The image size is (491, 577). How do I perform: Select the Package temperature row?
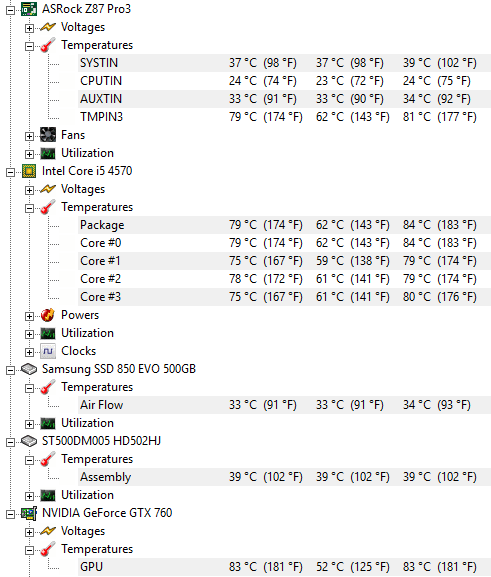pos(285,225)
